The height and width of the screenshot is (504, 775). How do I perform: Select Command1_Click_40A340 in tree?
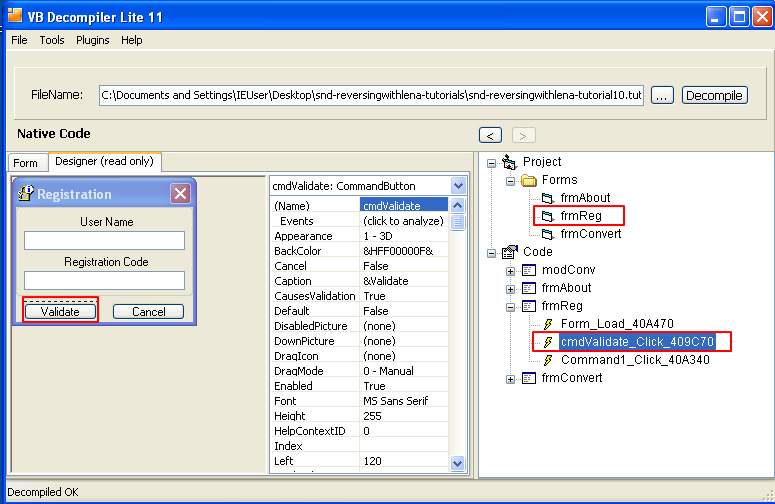point(635,360)
